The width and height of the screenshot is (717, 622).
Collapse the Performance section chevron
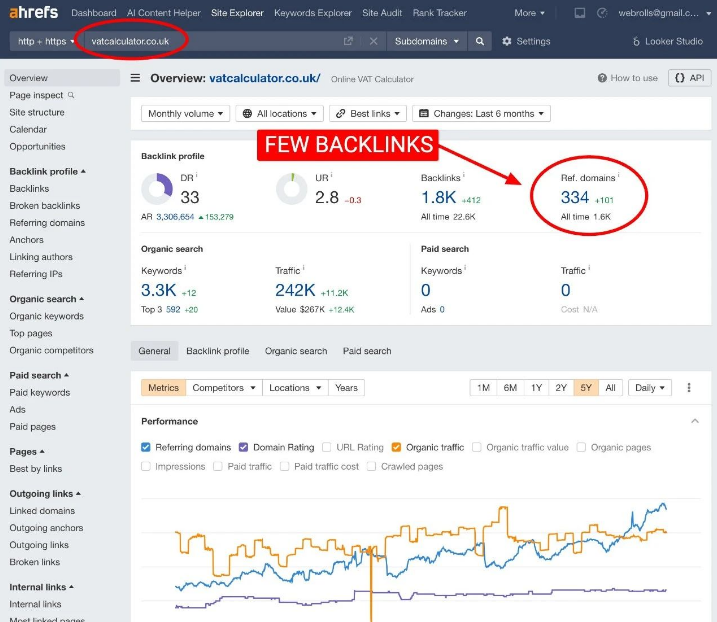pos(695,421)
